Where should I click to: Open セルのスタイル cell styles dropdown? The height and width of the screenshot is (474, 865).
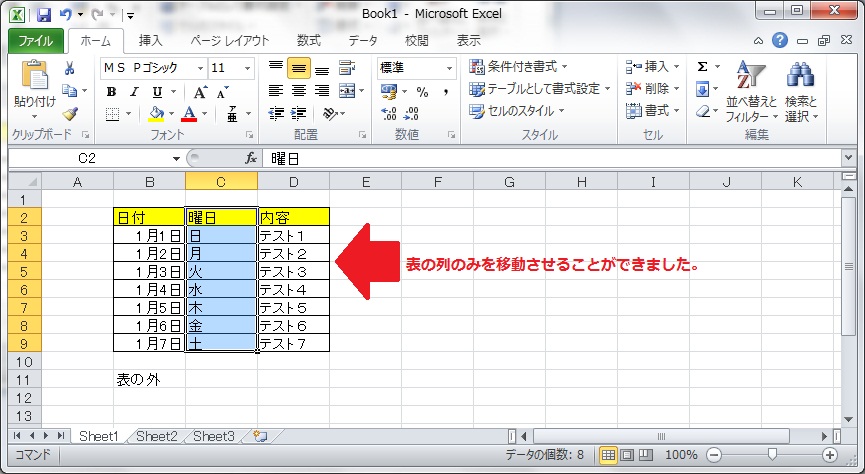pos(517,111)
